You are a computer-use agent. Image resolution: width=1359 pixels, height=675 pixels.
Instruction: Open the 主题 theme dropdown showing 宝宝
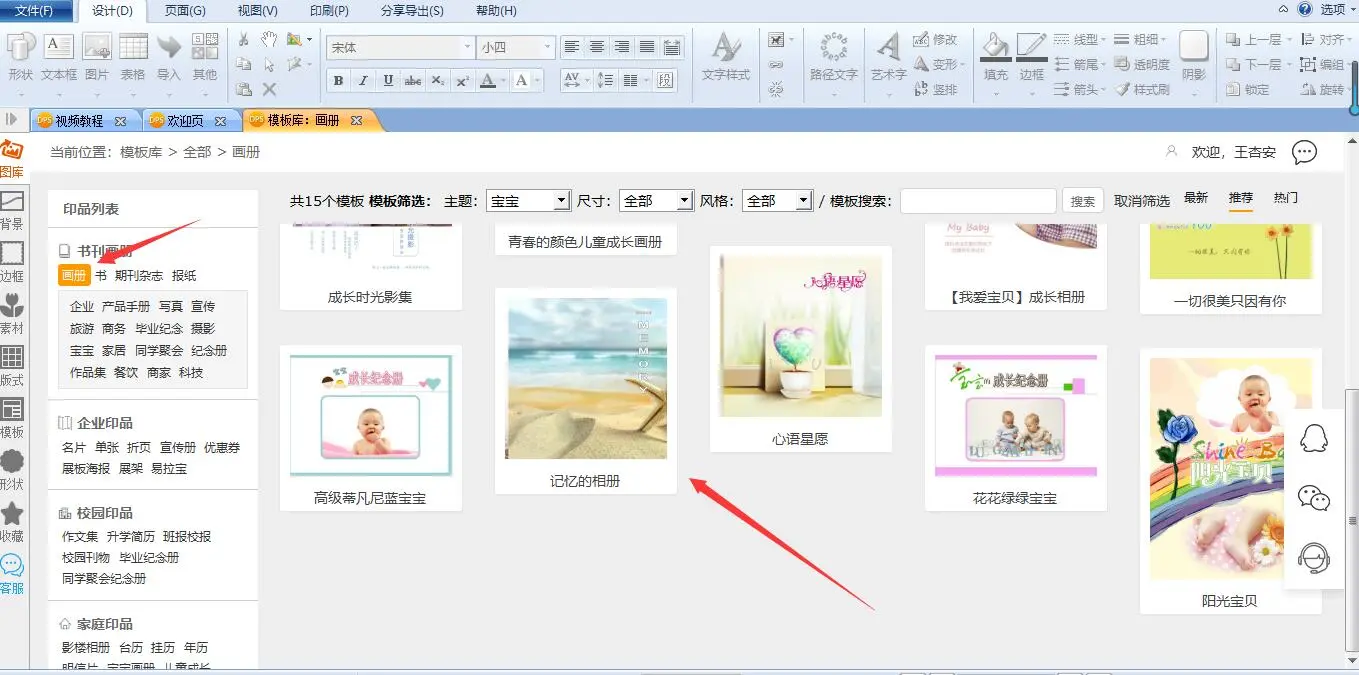point(528,201)
